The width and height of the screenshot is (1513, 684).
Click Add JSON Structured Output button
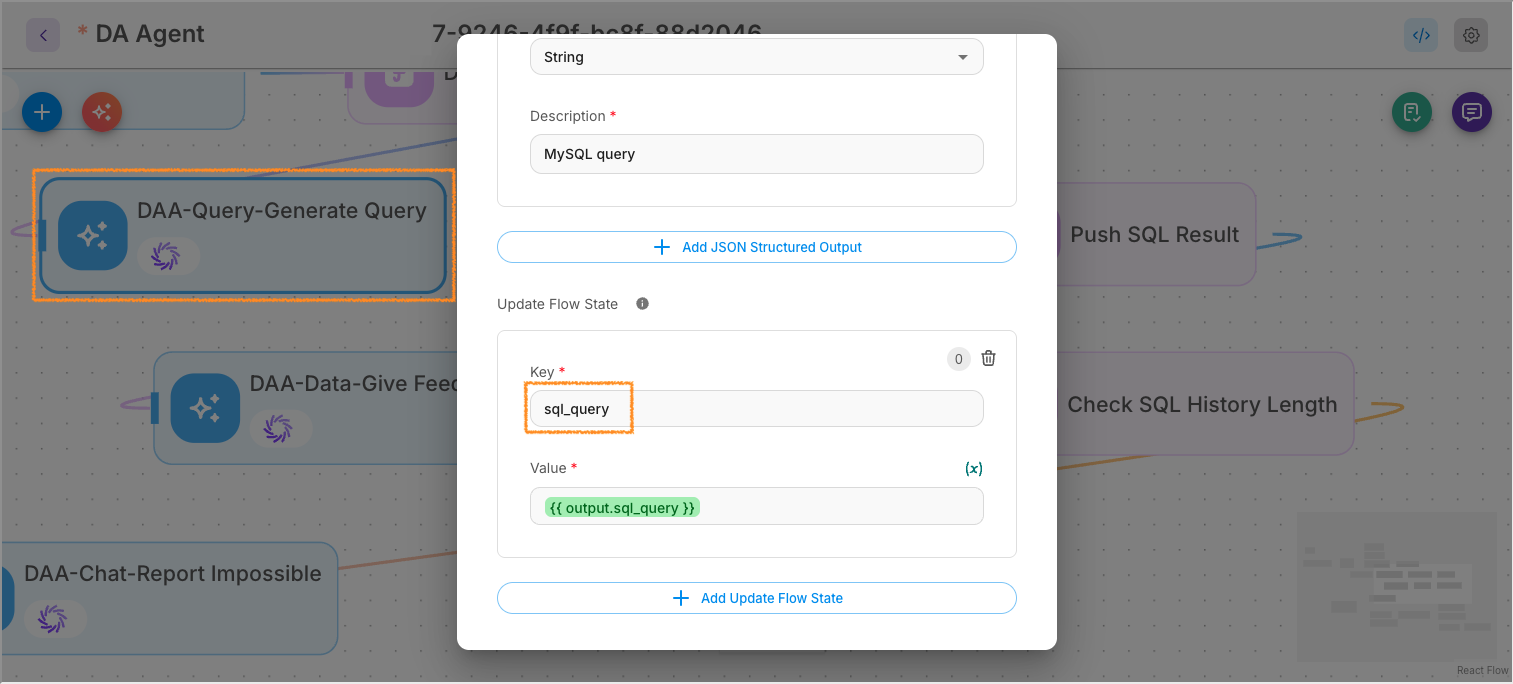click(x=756, y=247)
